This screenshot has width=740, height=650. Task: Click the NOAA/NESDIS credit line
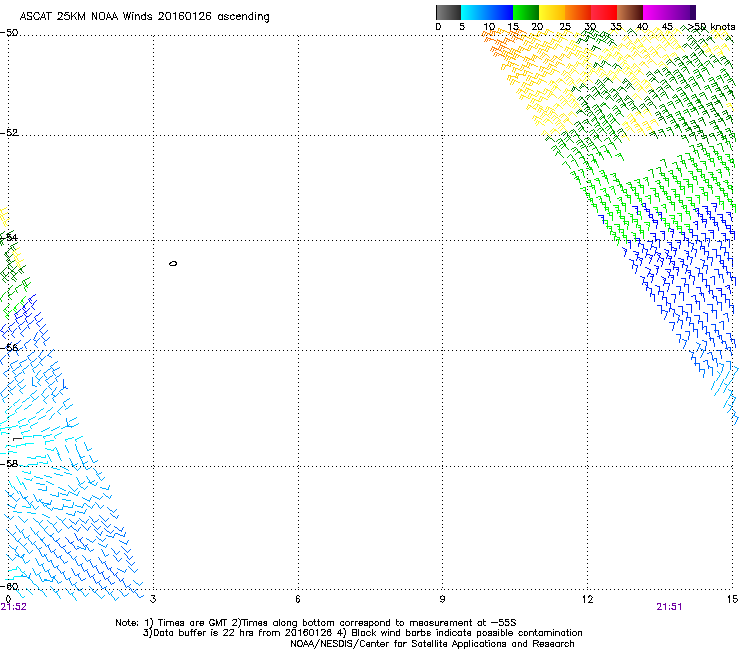tap(432, 644)
